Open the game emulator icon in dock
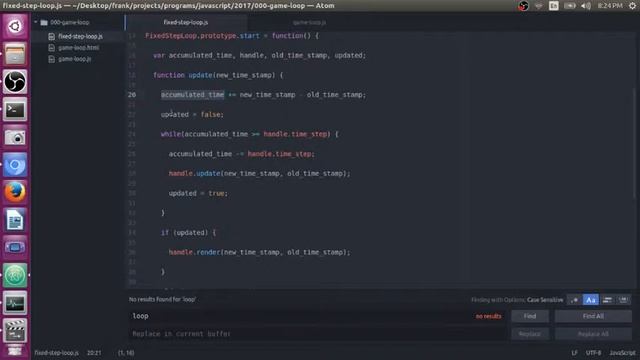This screenshot has width=640, height=360. point(15,248)
